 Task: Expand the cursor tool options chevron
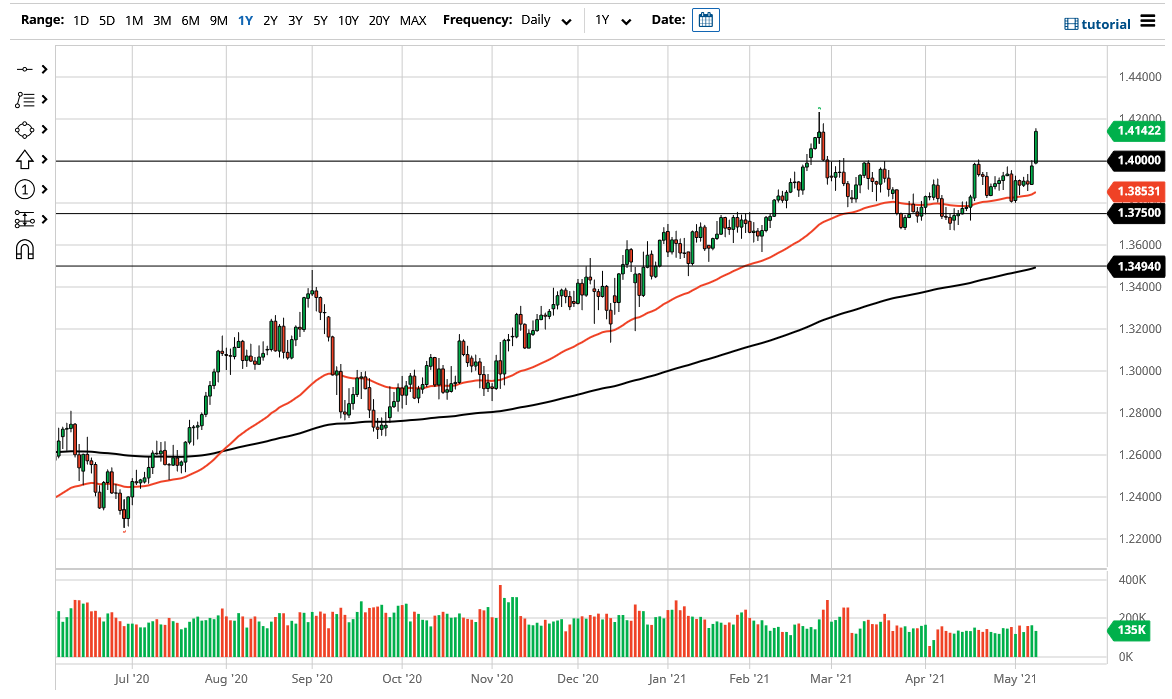(45, 70)
